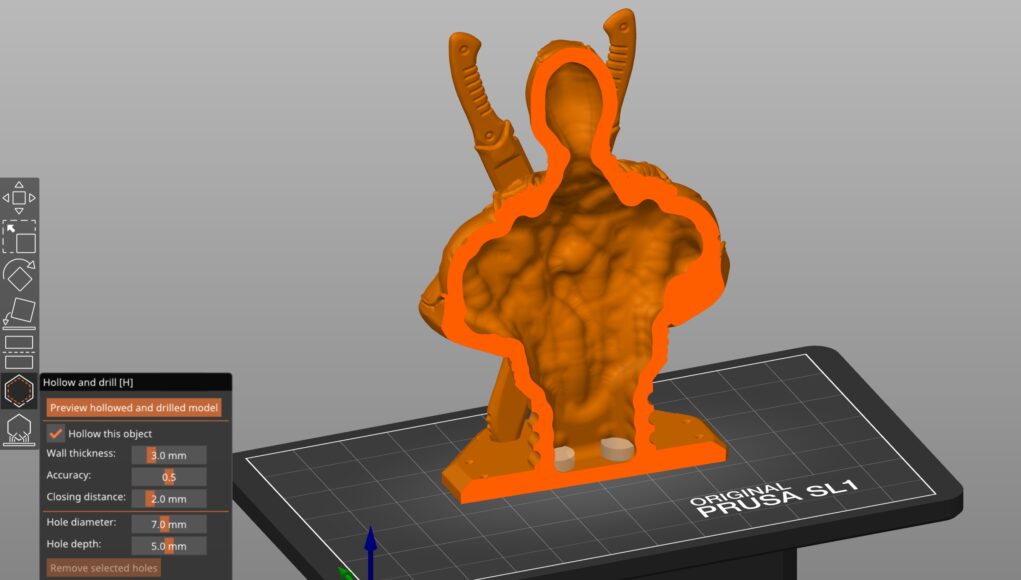Adjust the Closing distance slider
This screenshot has height=580, width=1021.
pyautogui.click(x=169, y=499)
